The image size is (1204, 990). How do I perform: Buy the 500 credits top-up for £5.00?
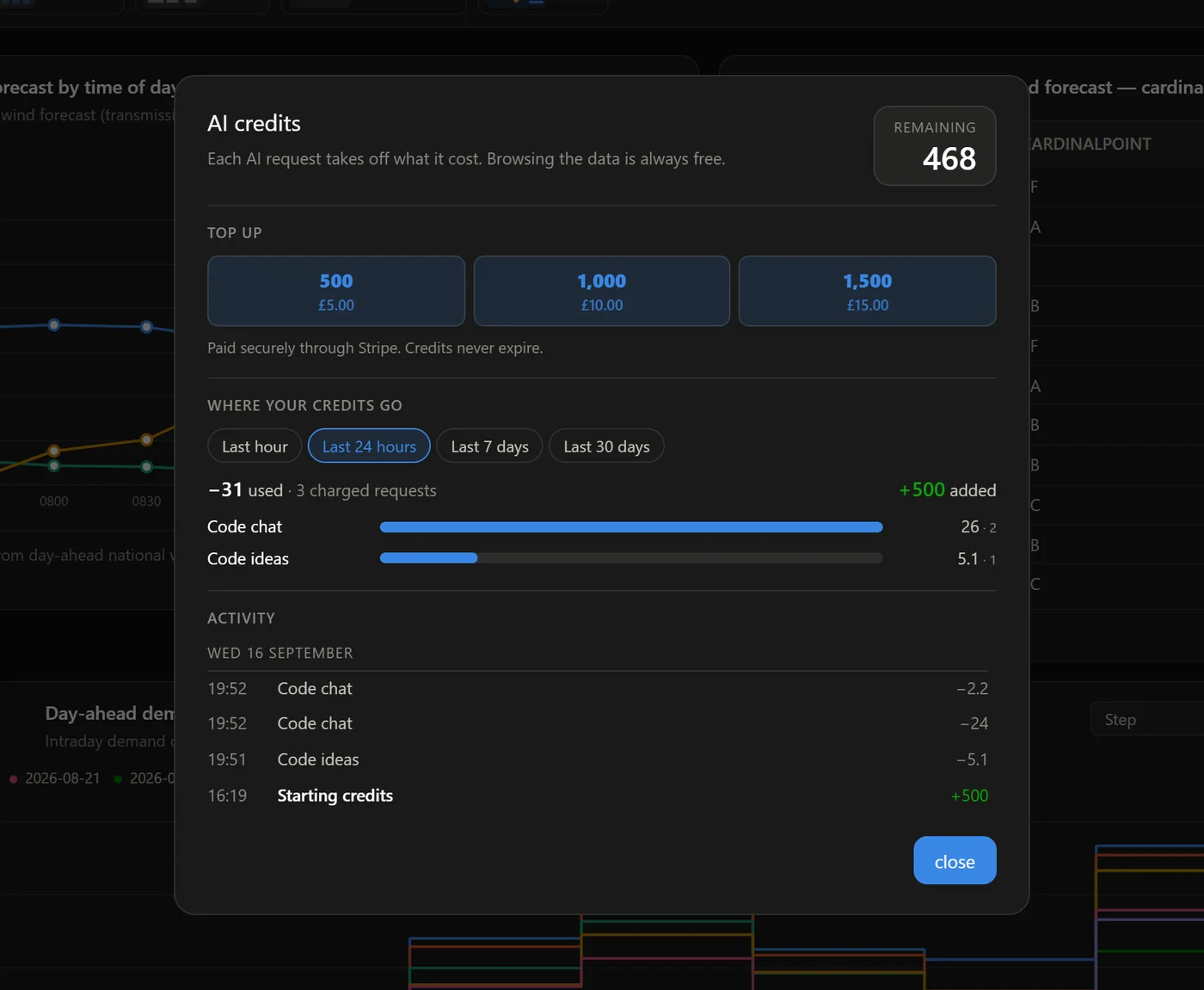tap(336, 291)
